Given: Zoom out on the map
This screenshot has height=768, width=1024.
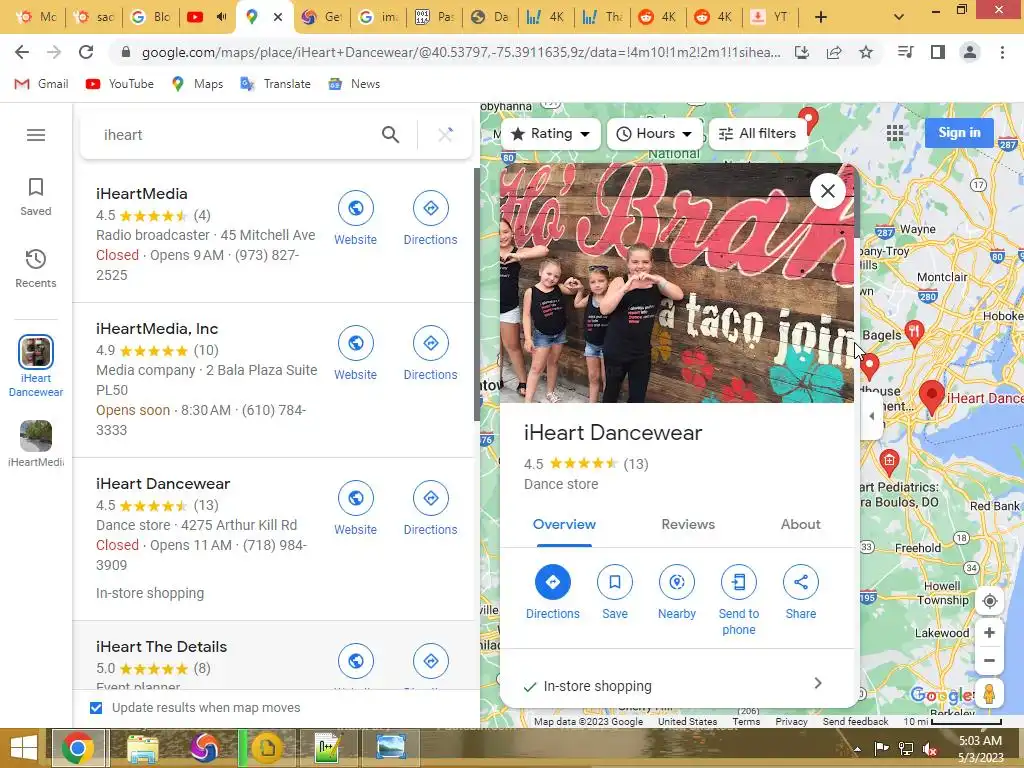Looking at the screenshot, I should [989, 660].
